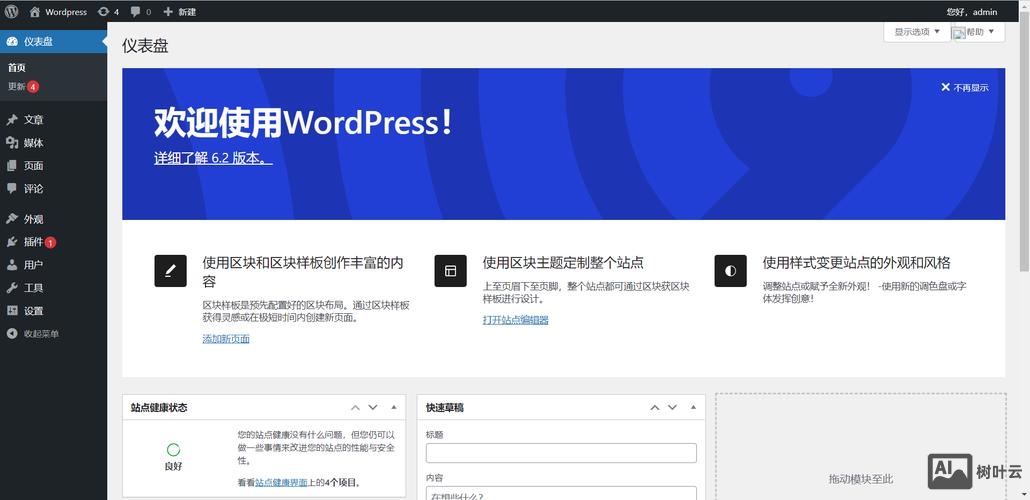This screenshot has height=500, width=1030.
Task: Open the 媒体 media menu
Action: (53, 143)
